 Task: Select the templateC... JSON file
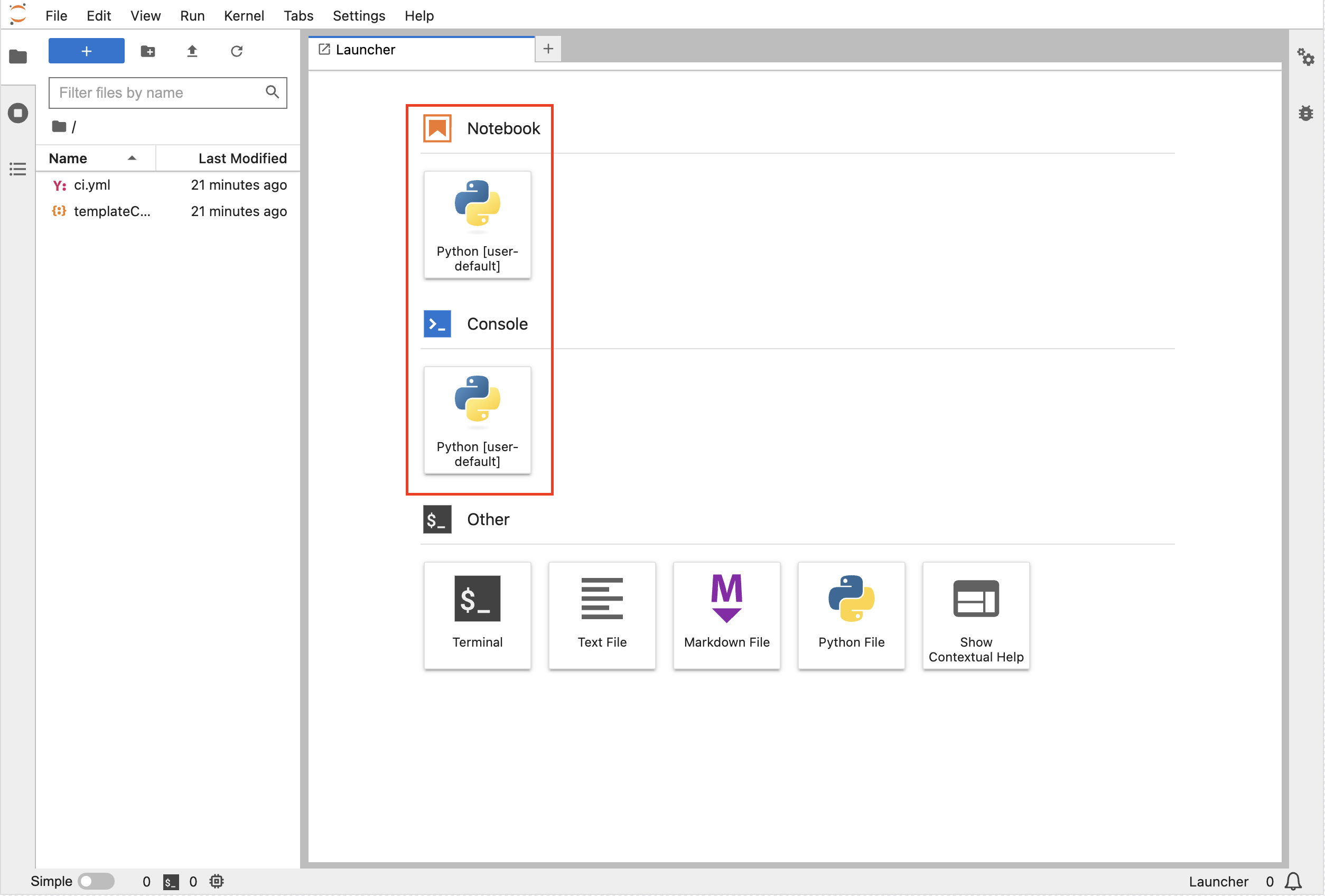click(168, 211)
